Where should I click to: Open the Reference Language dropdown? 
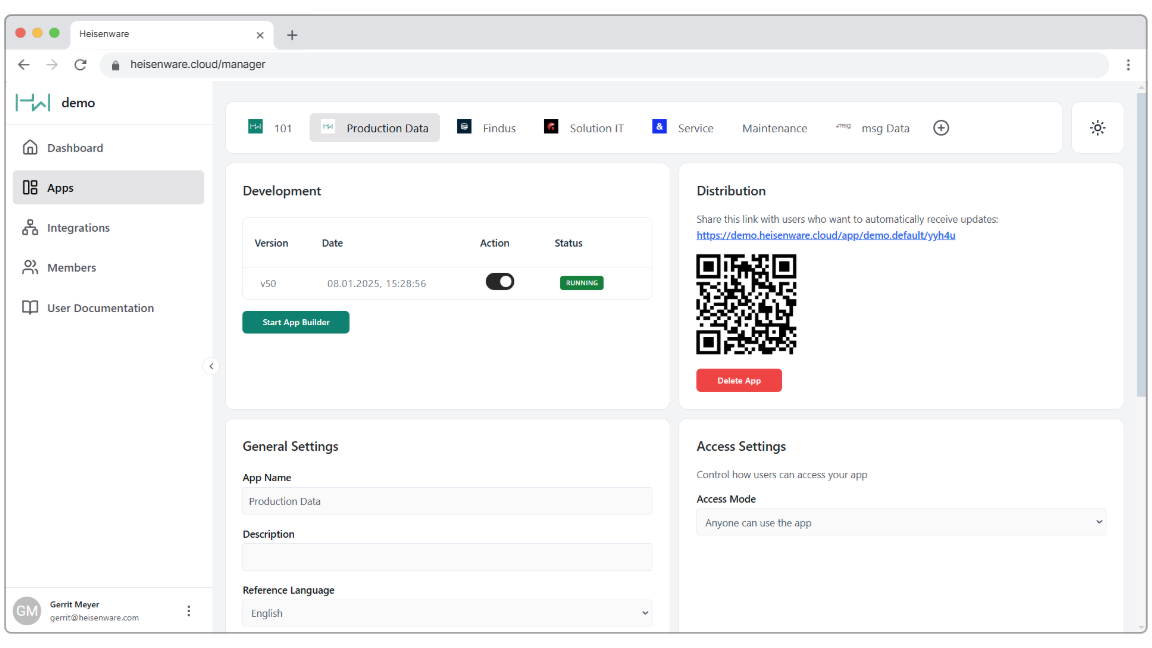[447, 613]
